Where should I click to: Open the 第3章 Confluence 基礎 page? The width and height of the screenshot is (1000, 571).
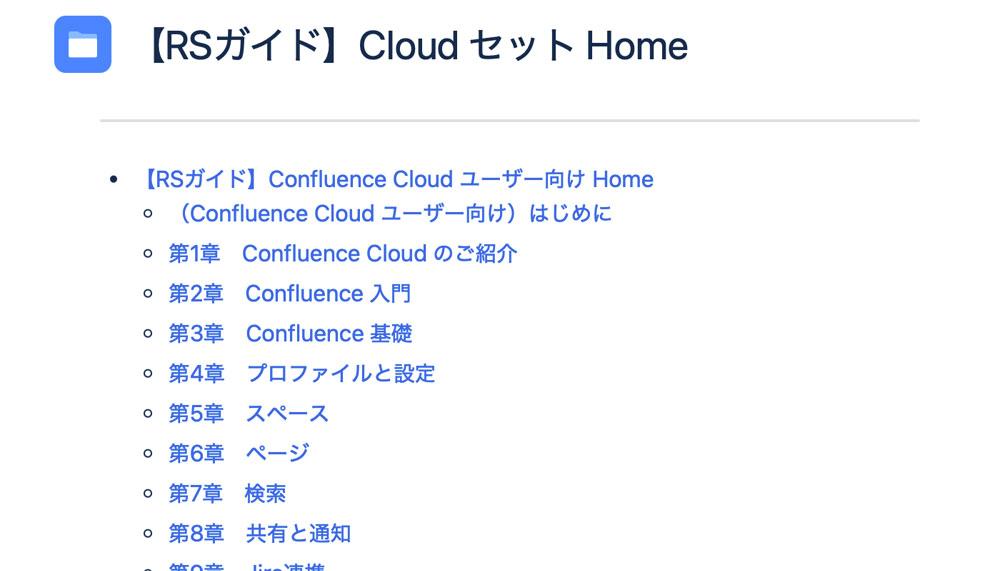tap(290, 333)
